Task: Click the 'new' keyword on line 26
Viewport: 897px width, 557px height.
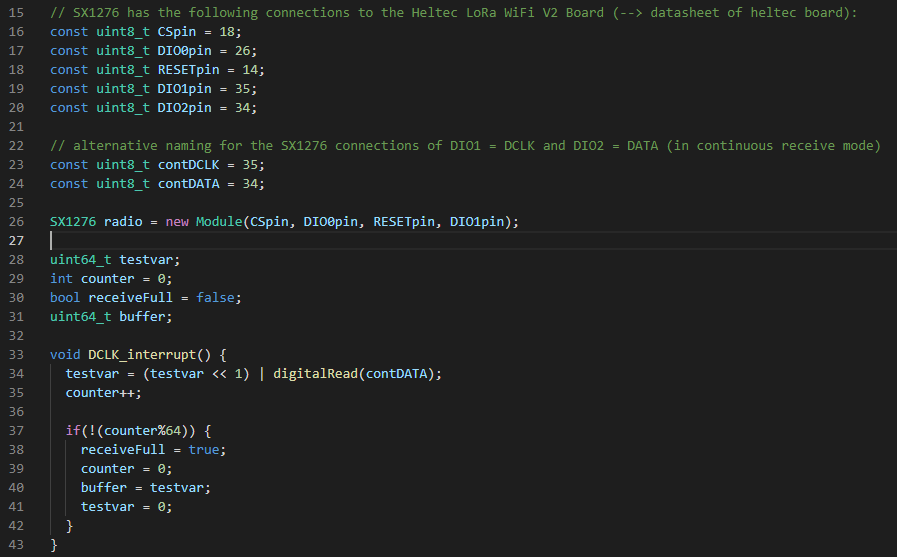Action: 177,221
